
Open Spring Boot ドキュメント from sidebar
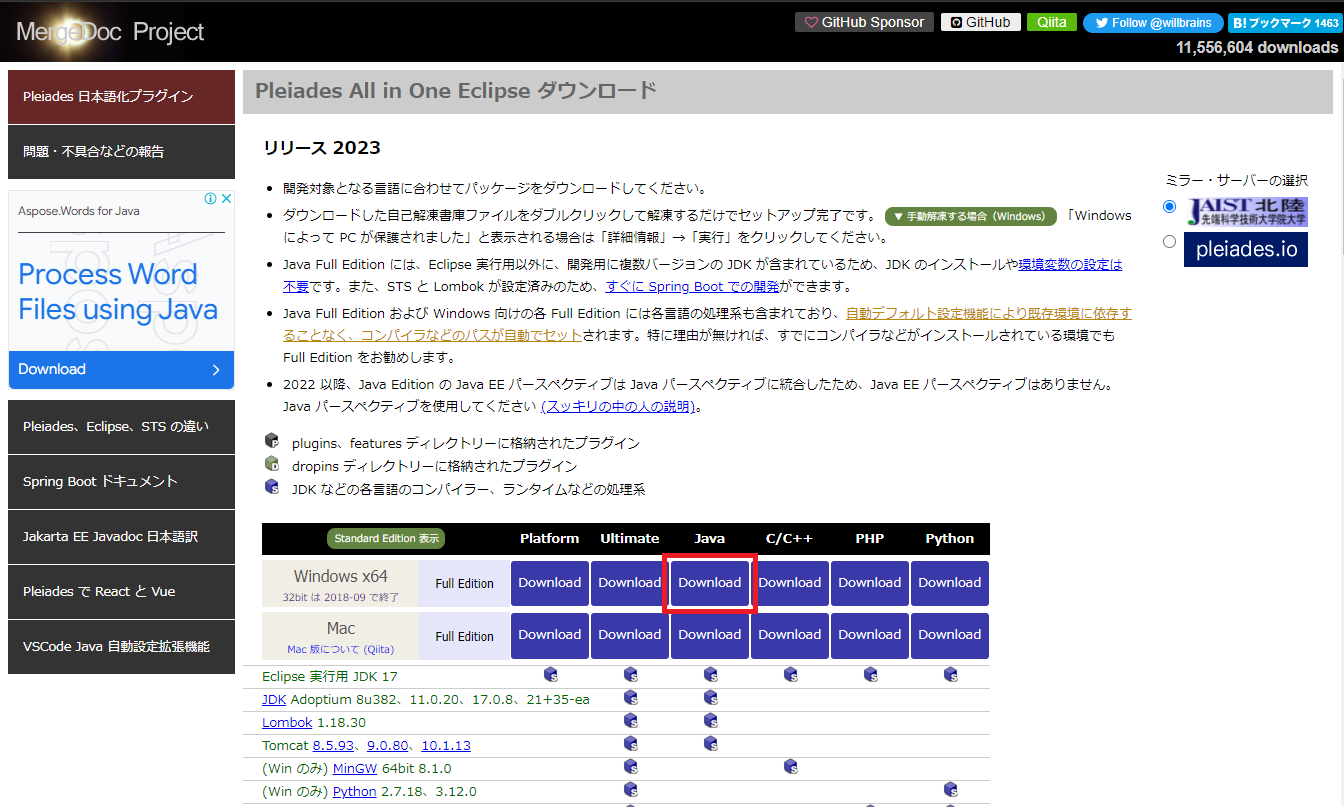pos(120,482)
